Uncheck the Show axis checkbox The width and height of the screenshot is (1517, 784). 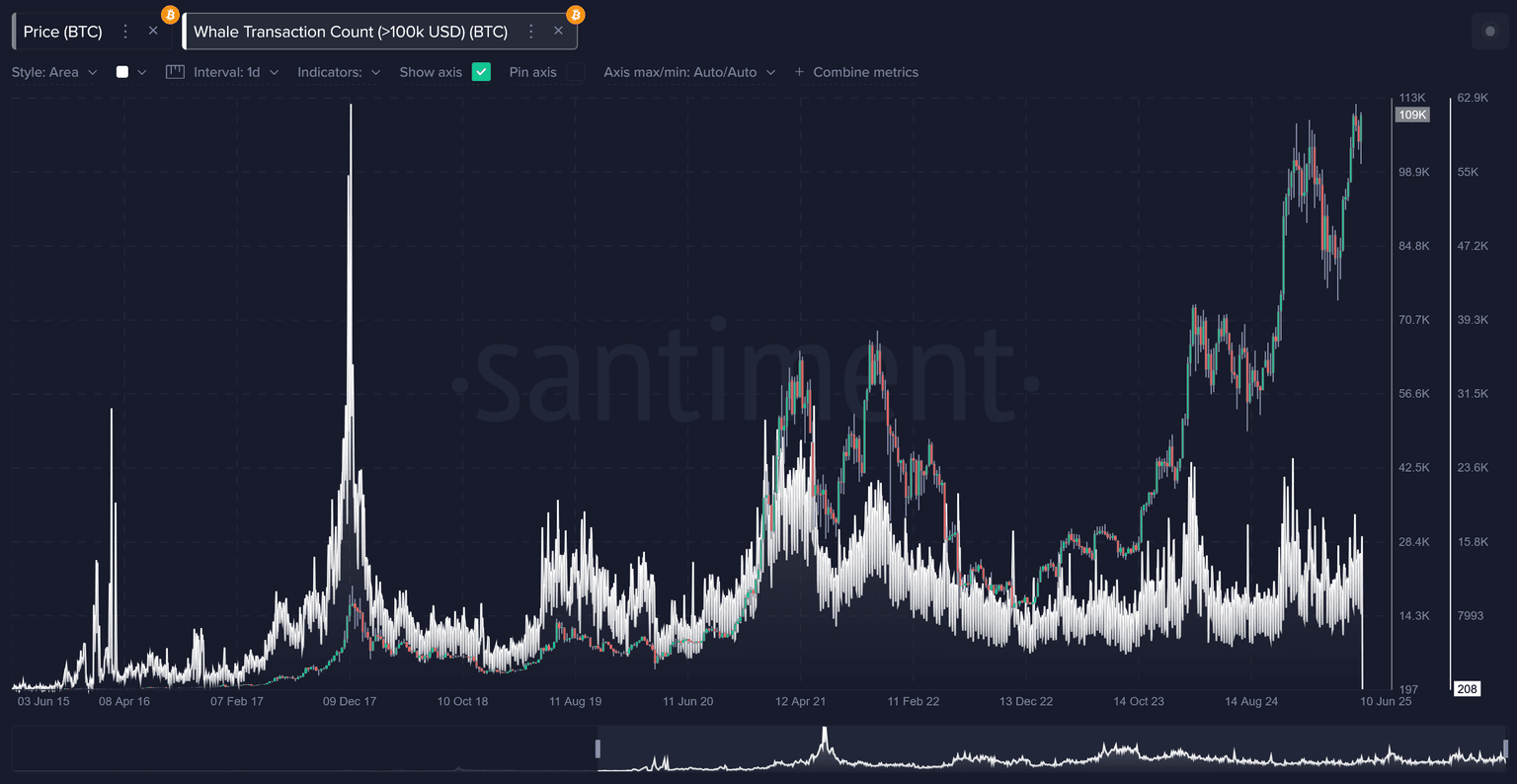click(481, 72)
